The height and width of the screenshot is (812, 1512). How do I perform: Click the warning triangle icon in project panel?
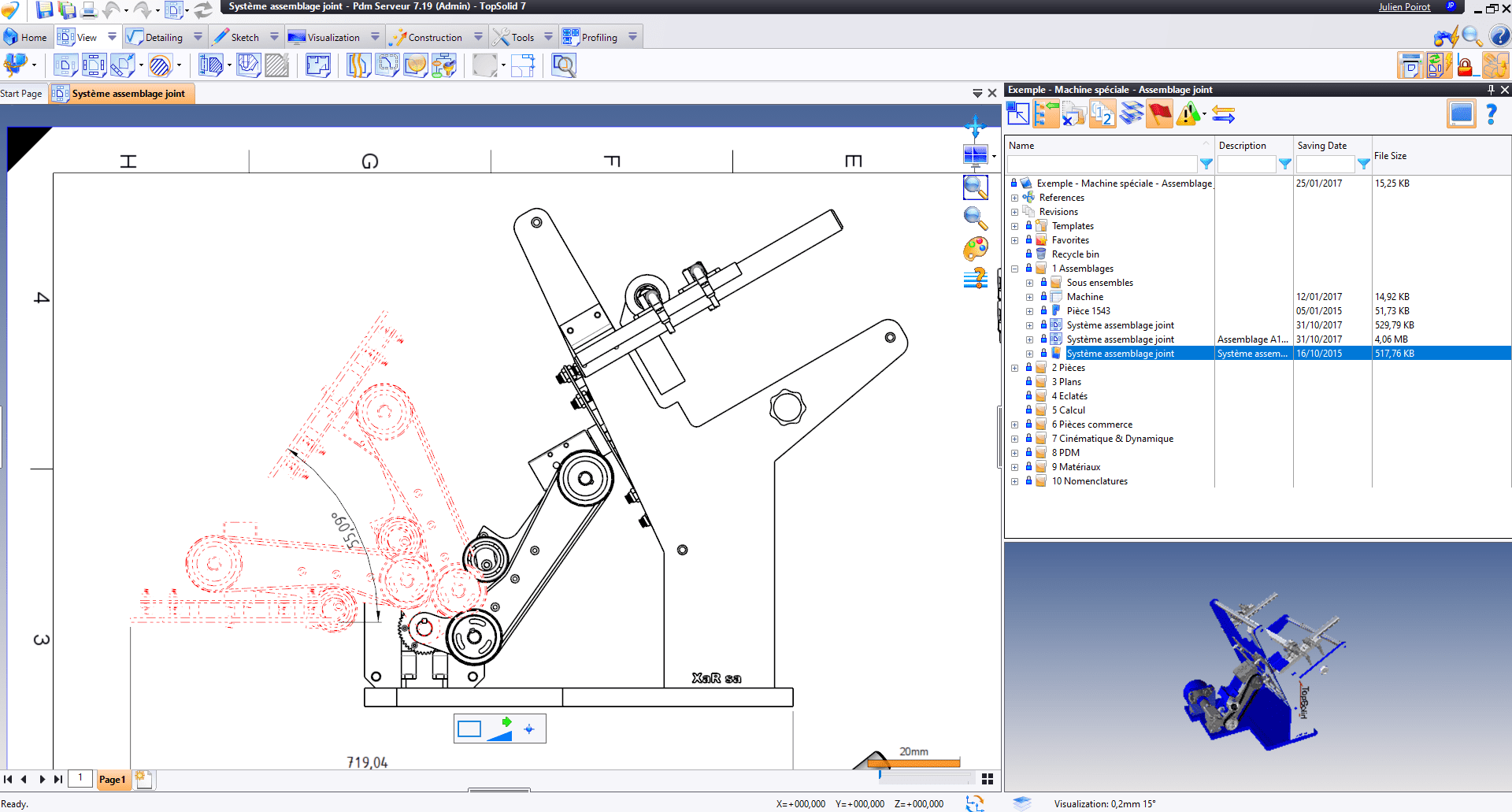tap(1188, 114)
